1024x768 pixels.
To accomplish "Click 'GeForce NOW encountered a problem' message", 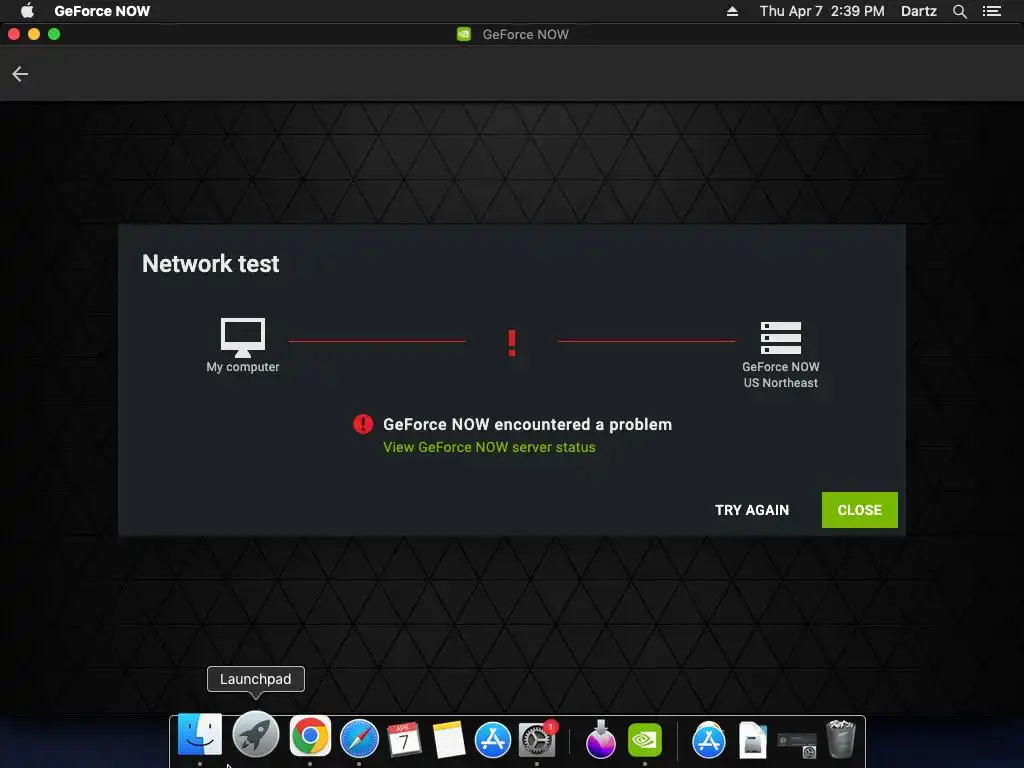I will (x=528, y=424).
